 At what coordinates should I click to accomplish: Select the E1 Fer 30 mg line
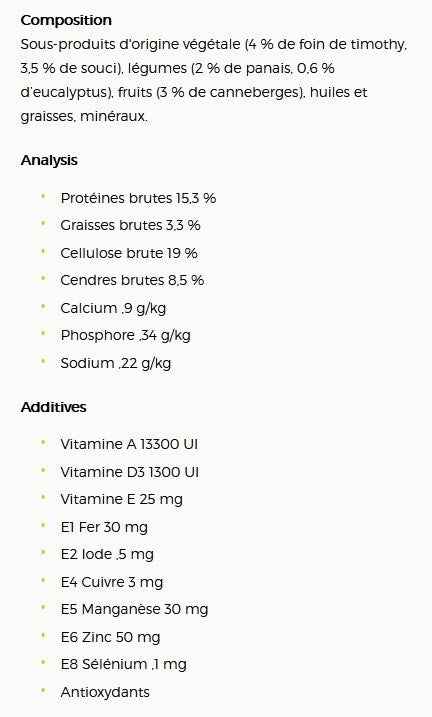(x=104, y=527)
